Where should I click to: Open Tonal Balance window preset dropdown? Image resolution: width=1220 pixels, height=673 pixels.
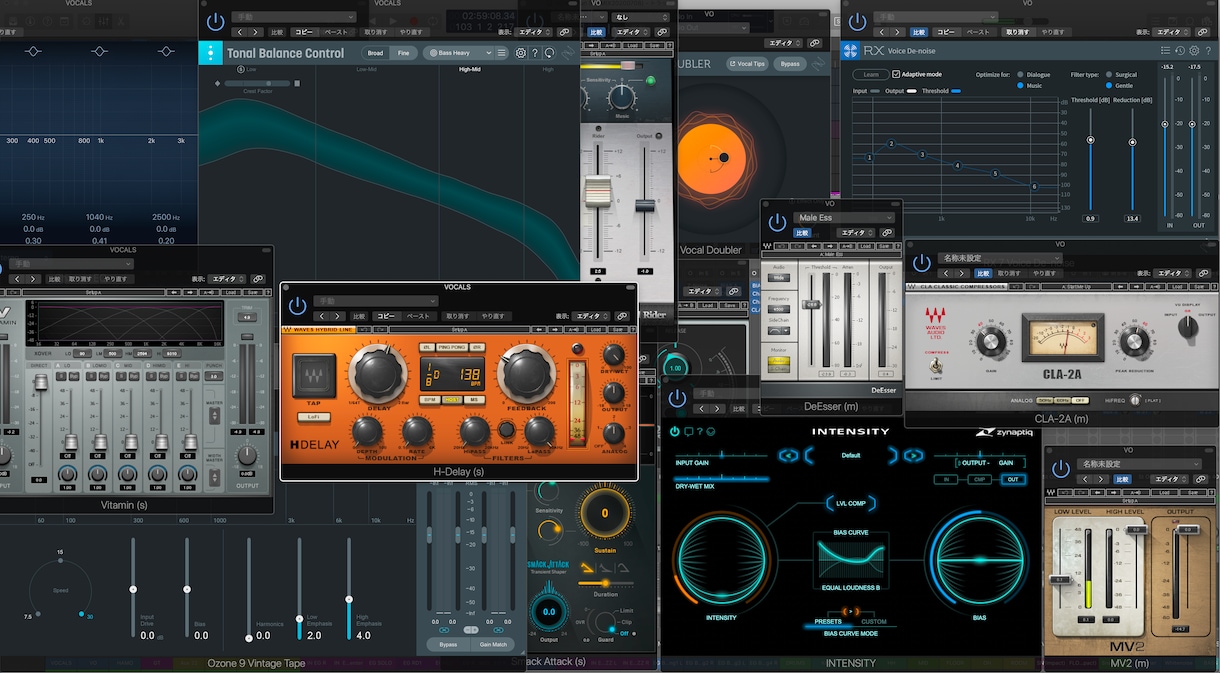coord(294,17)
